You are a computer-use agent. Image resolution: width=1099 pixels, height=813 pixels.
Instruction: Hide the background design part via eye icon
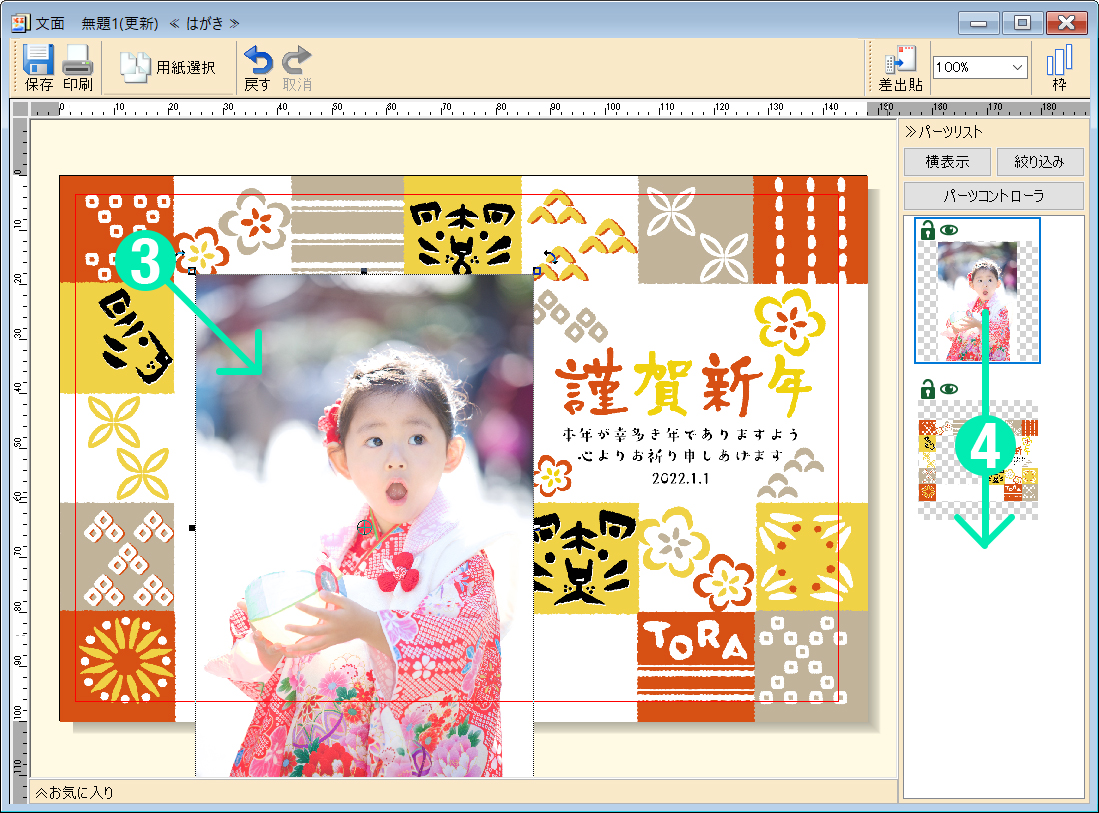948,389
